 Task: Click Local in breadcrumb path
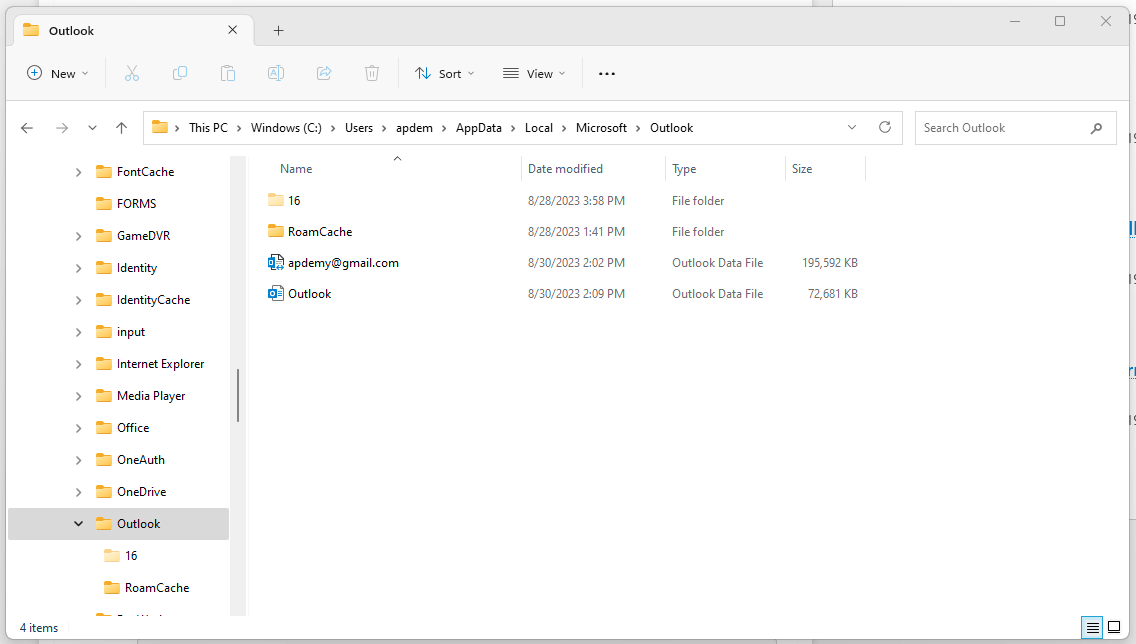538,127
